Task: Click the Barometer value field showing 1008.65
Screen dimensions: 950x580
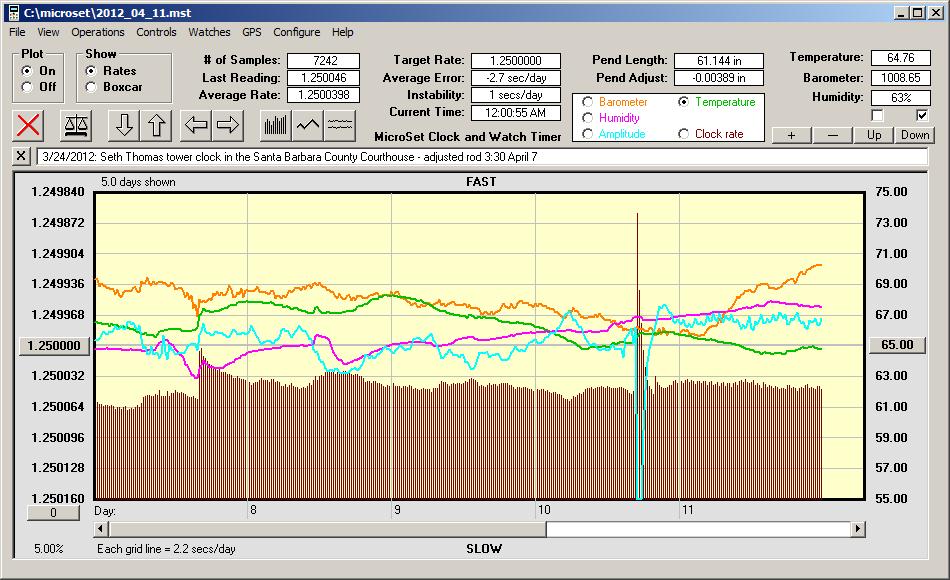Action: (900, 78)
